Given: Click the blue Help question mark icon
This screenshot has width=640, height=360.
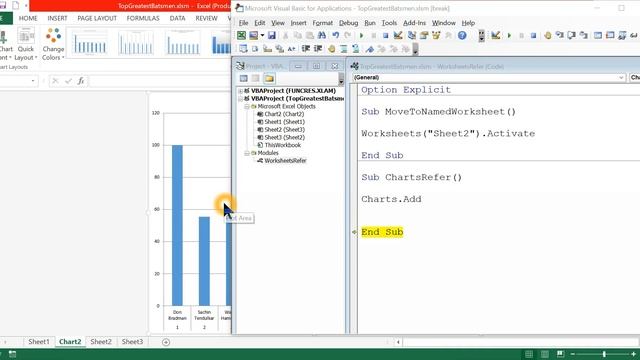Looking at the screenshot, I should [x=462, y=36].
